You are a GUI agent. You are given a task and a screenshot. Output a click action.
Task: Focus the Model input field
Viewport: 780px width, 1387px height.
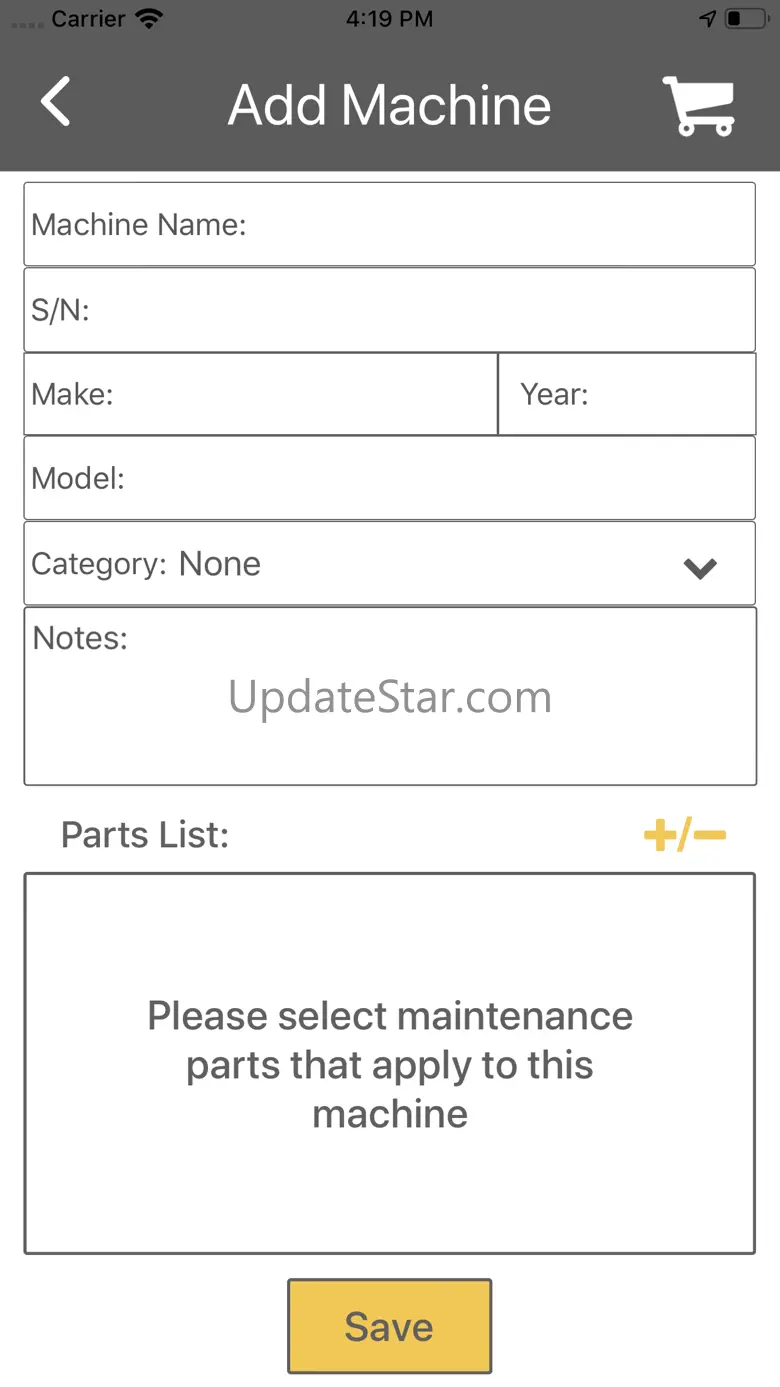390,478
